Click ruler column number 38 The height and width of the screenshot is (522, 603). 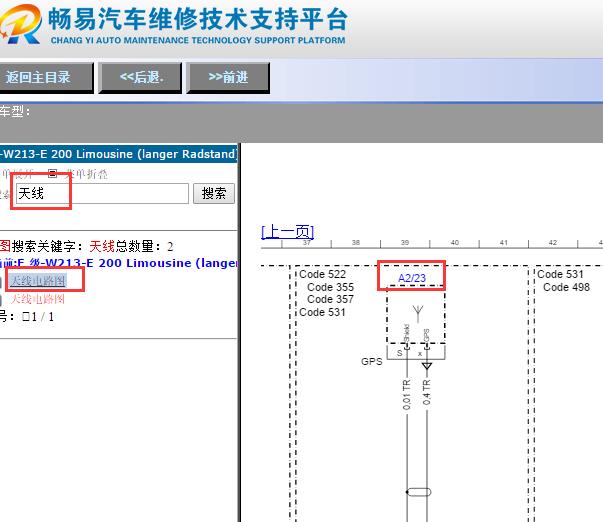point(356,242)
